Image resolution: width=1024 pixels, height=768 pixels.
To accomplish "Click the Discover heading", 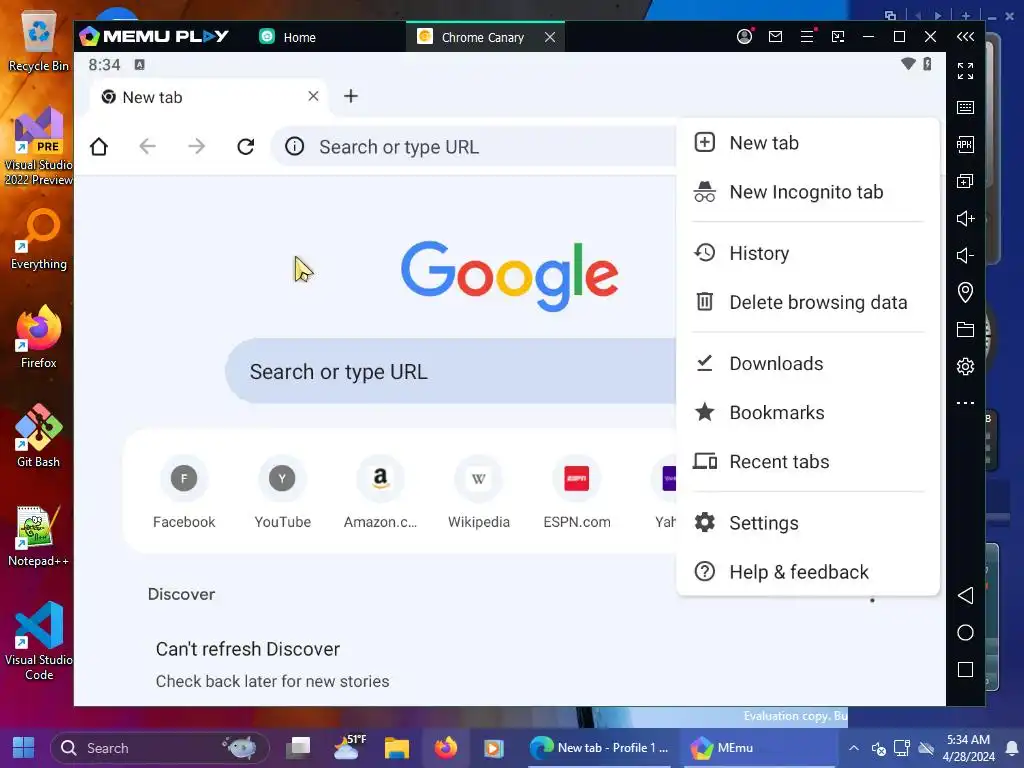I will click(182, 594).
